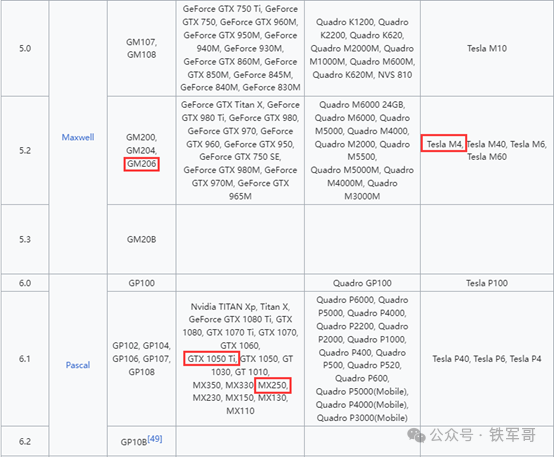
Task: Click the GP108 chip text
Action: pos(141,372)
